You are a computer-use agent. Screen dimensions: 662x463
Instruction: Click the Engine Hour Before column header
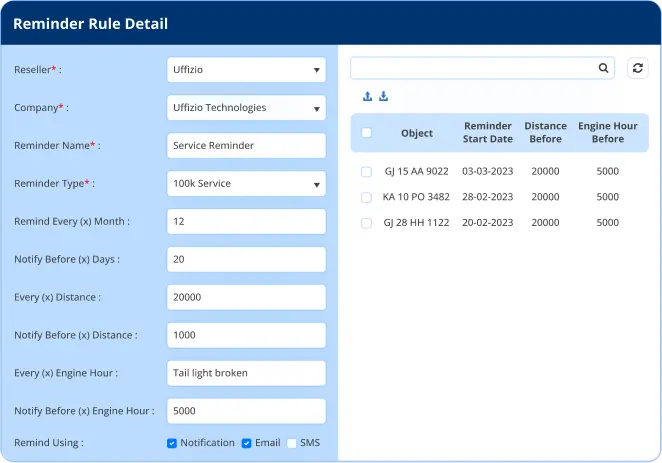pyautogui.click(x=607, y=133)
